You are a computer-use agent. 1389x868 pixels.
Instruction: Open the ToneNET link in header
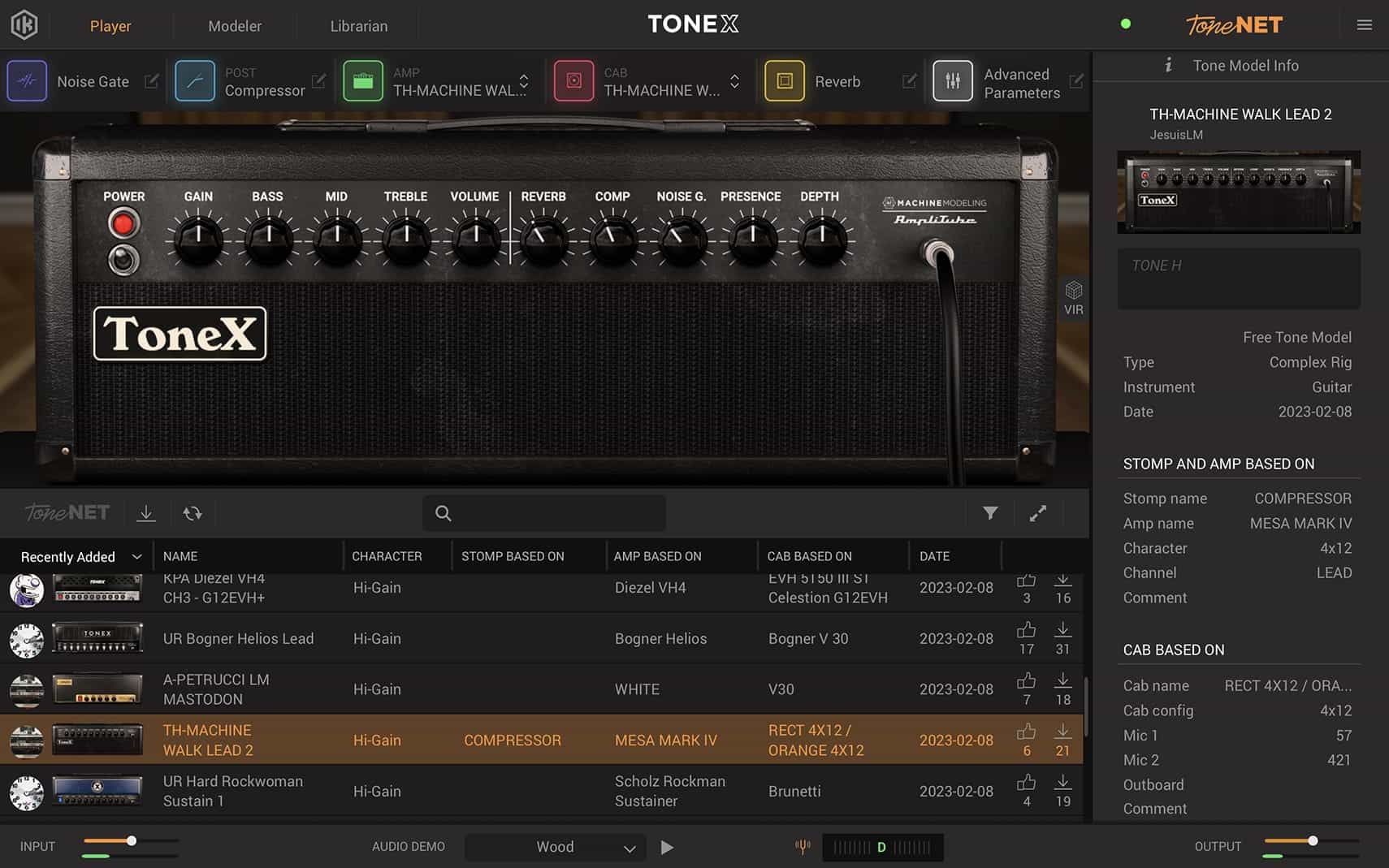tap(1234, 25)
